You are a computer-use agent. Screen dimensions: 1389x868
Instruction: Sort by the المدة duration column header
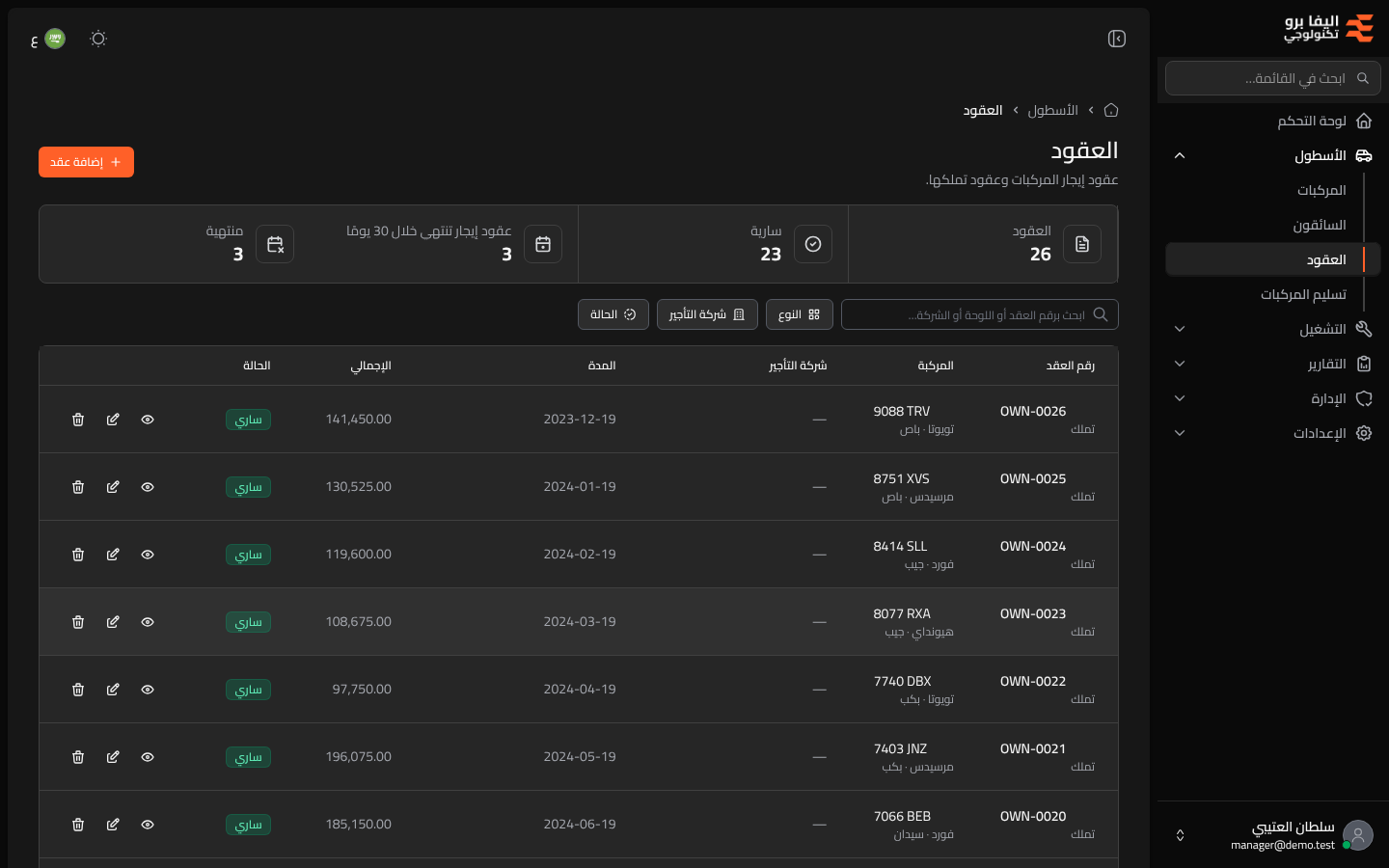(602, 366)
